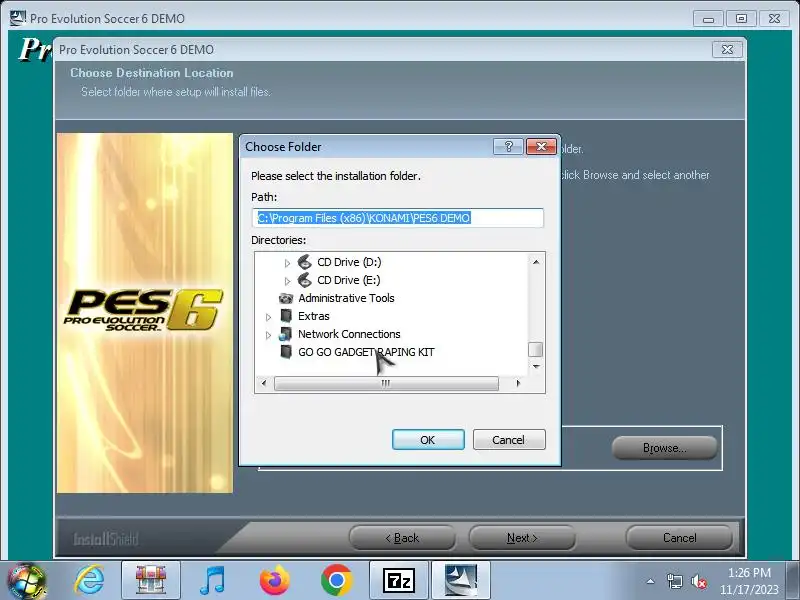Select the Extras folder row
The image size is (800, 600).
(x=314, y=316)
